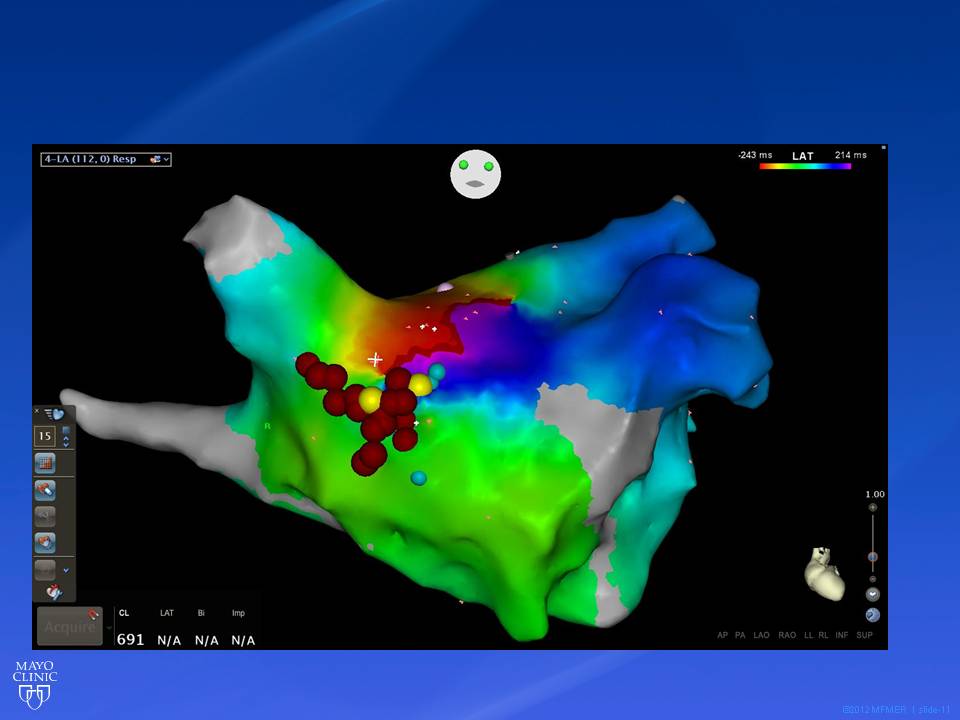Click the zoom in plus button
The width and height of the screenshot is (960, 720).
coord(873,508)
